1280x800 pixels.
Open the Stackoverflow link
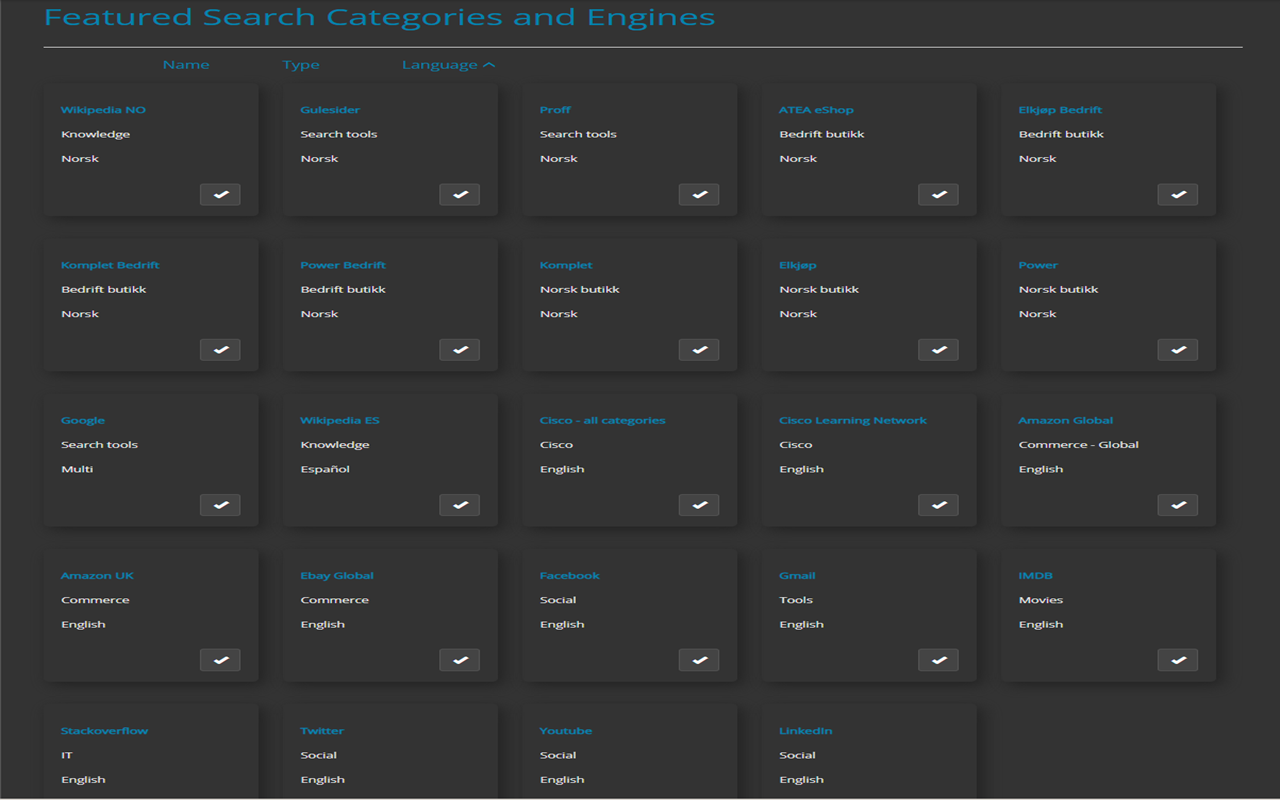[x=104, y=730]
